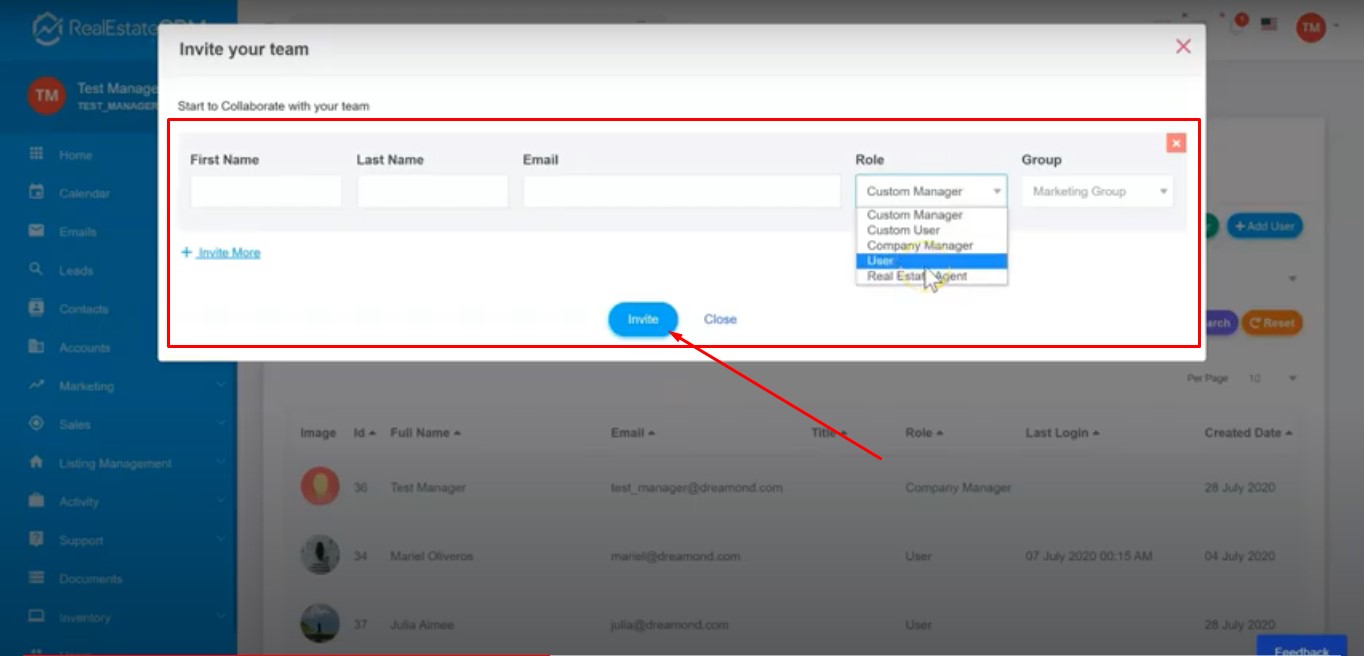Open Calendar from sidebar icon
1364x656 pixels.
point(37,192)
